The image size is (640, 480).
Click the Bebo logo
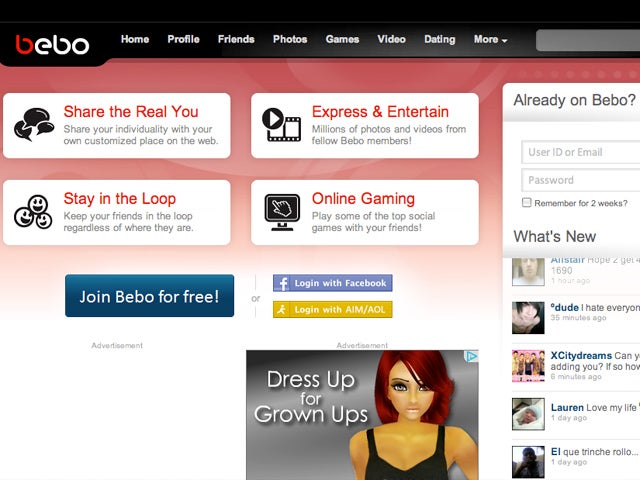pyautogui.click(x=52, y=44)
